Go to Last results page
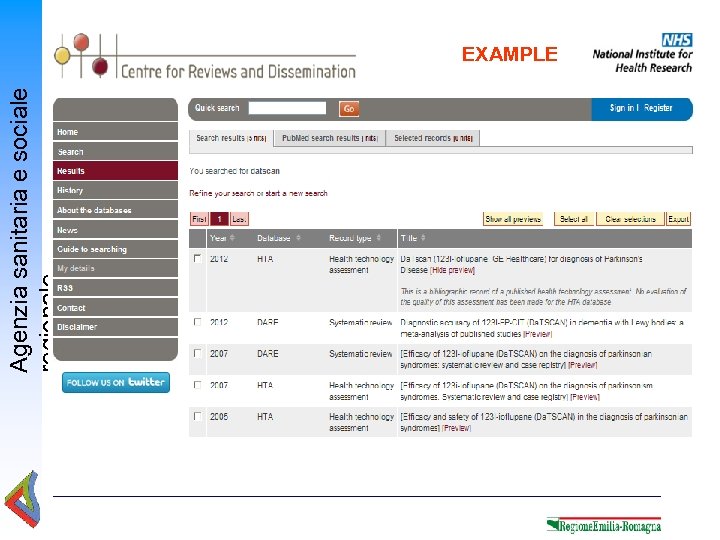Viewport: 720px width, 540px height. (239, 219)
